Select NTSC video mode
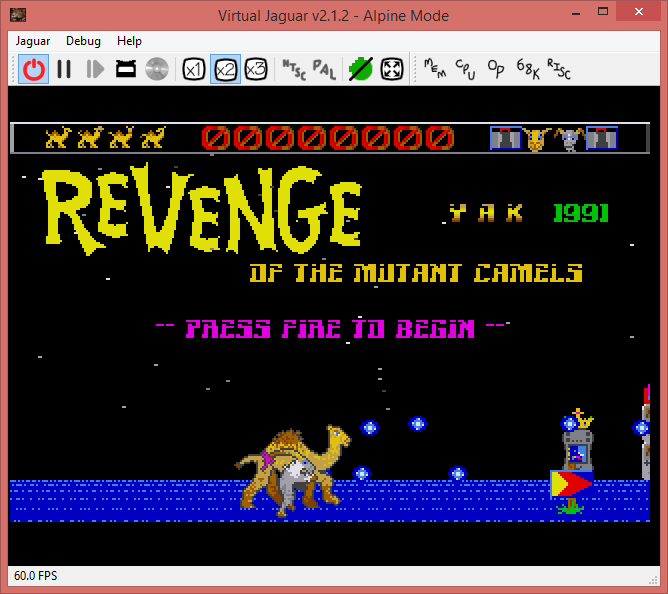Image resolution: width=668 pixels, height=594 pixels. [294, 69]
